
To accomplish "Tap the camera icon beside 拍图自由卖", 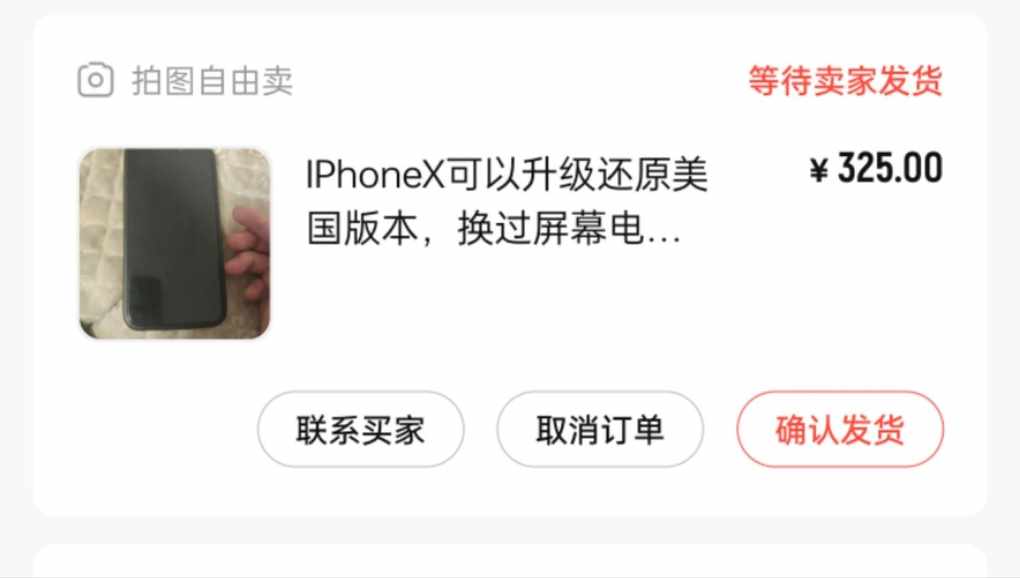I will (96, 80).
